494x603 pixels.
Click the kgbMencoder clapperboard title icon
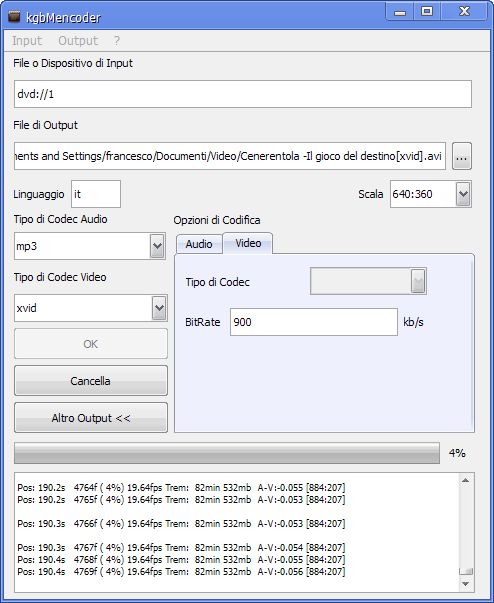point(14,17)
